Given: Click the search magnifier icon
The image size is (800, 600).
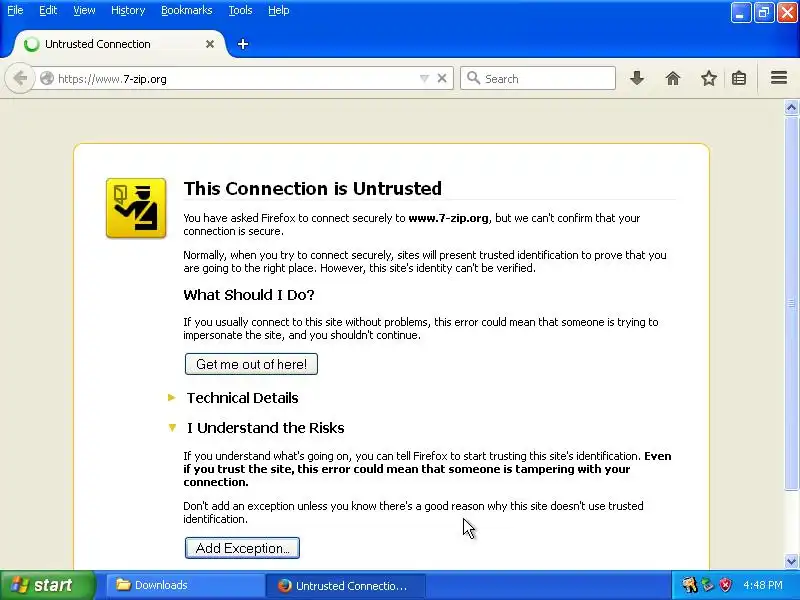Looking at the screenshot, I should click(473, 78).
